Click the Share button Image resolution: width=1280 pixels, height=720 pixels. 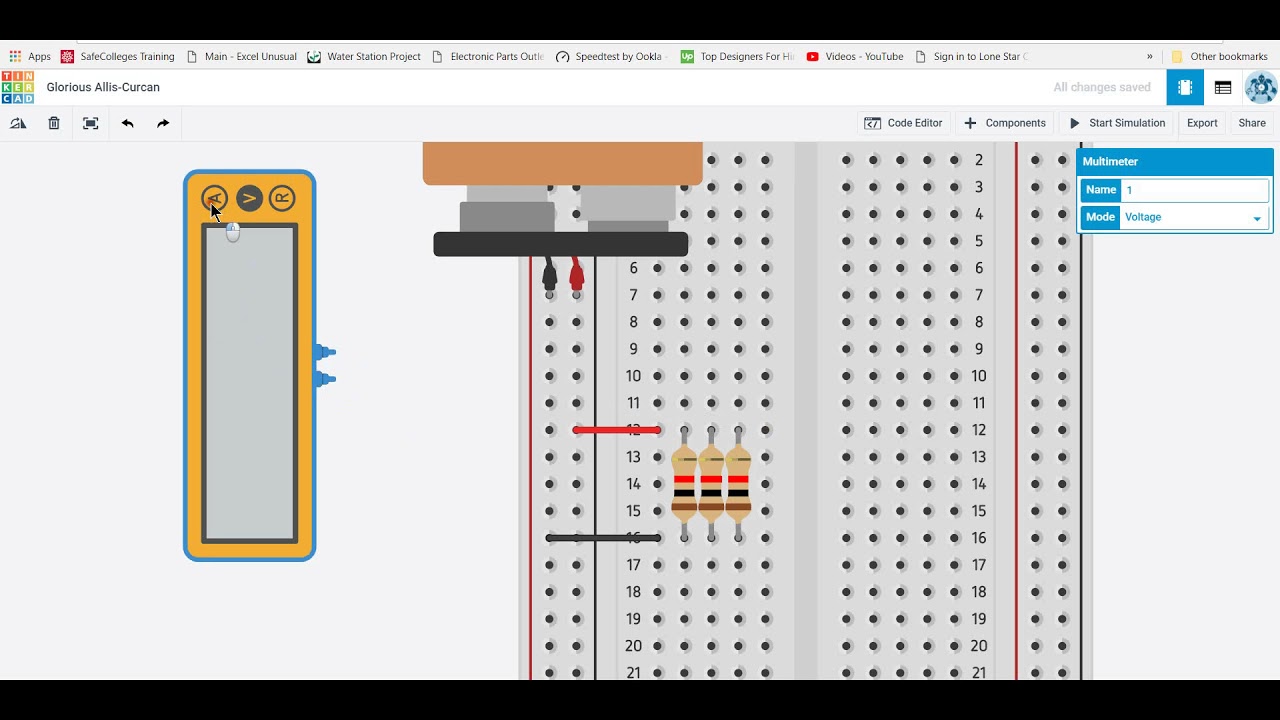tap(1252, 123)
